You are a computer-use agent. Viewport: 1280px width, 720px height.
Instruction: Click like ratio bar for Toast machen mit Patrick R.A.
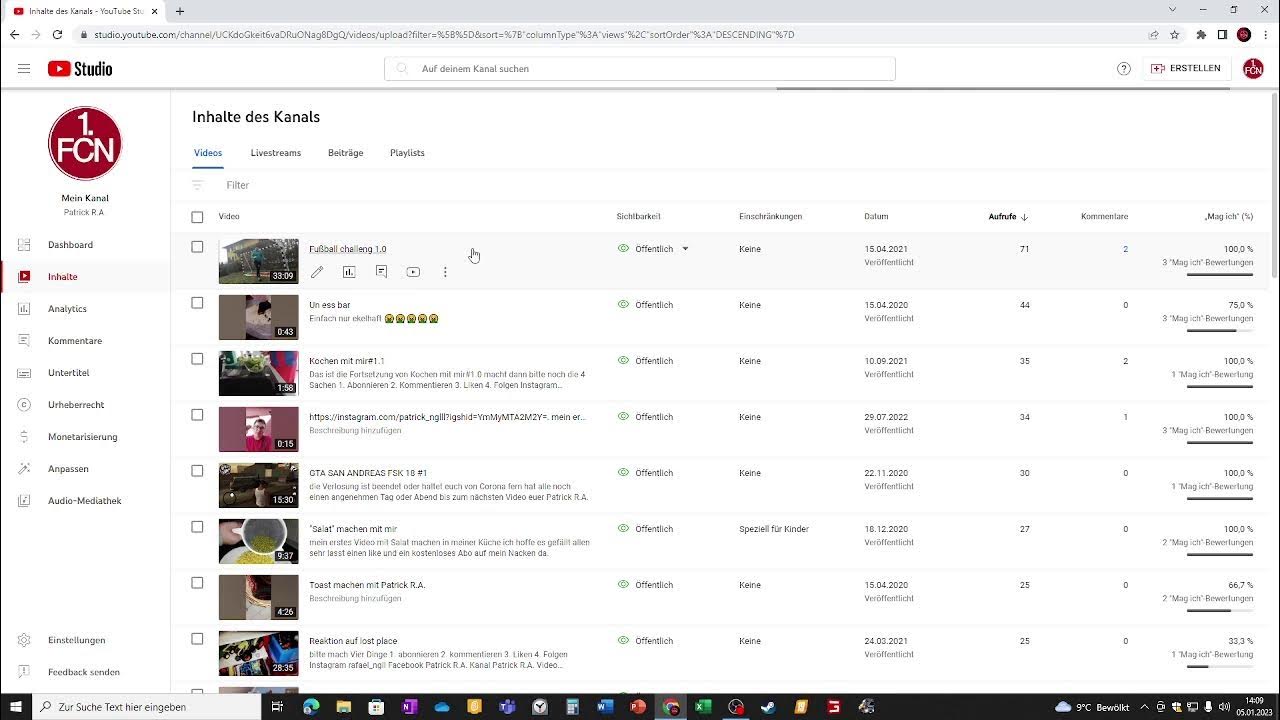[x=1219, y=610]
